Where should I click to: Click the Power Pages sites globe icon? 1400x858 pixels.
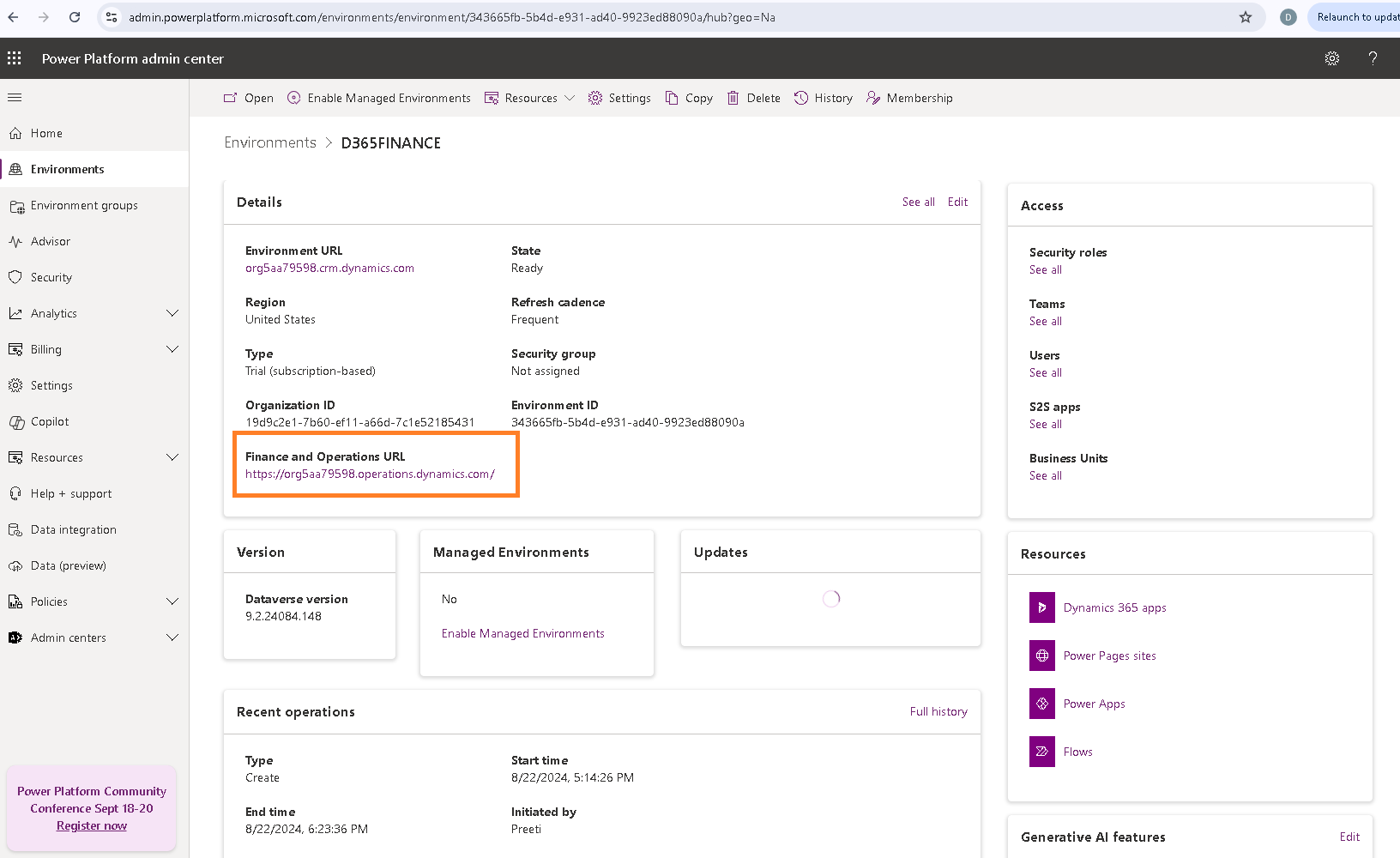click(x=1042, y=656)
